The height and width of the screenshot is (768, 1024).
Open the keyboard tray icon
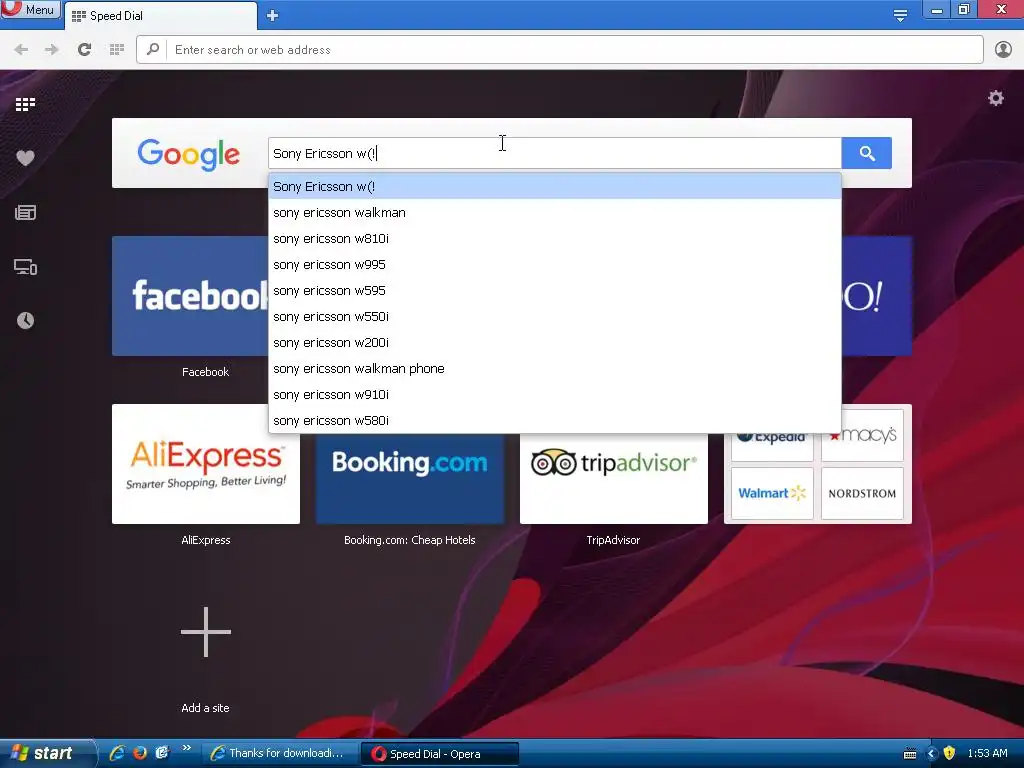(x=909, y=754)
